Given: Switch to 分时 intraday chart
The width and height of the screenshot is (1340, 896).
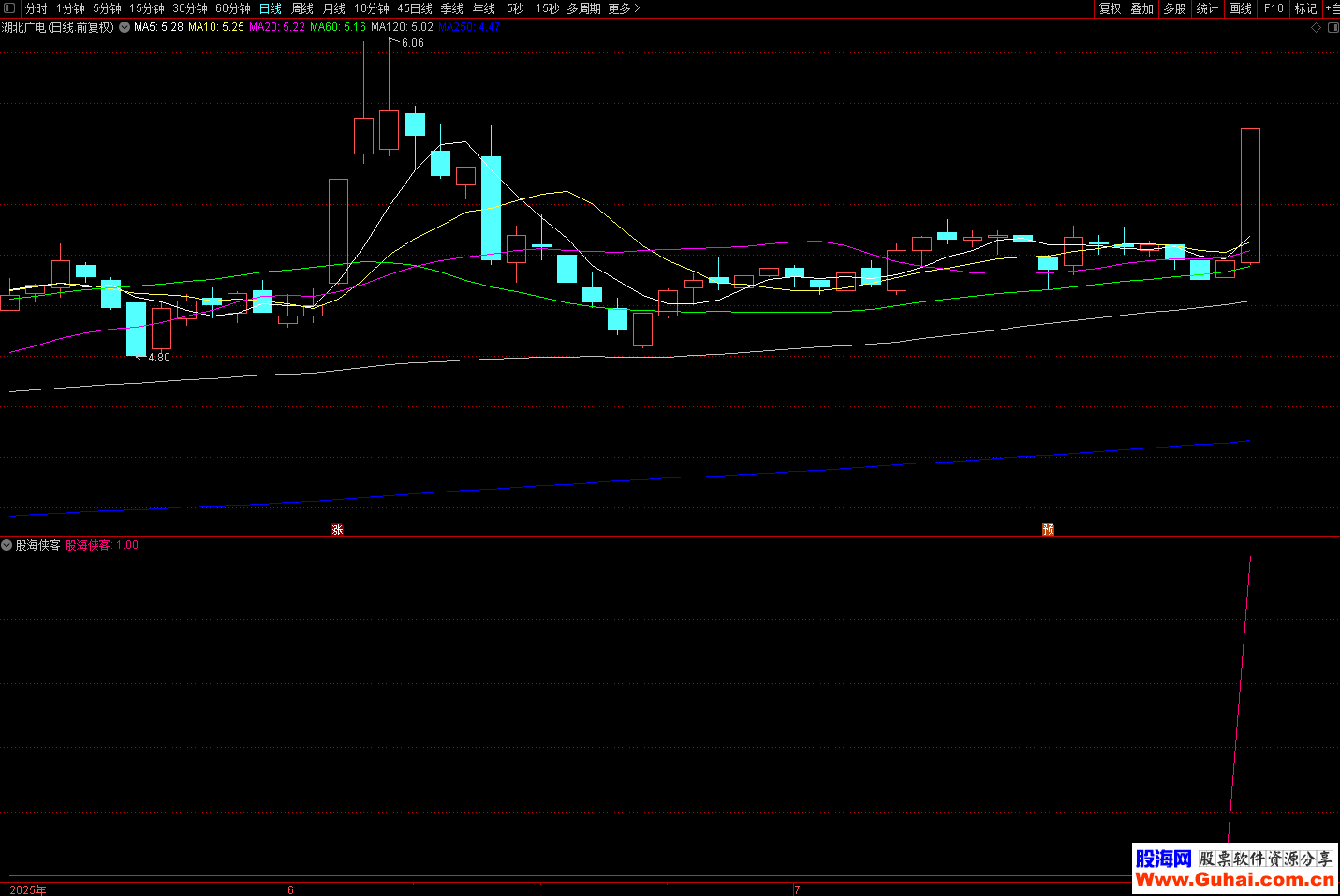Looking at the screenshot, I should click(37, 8).
